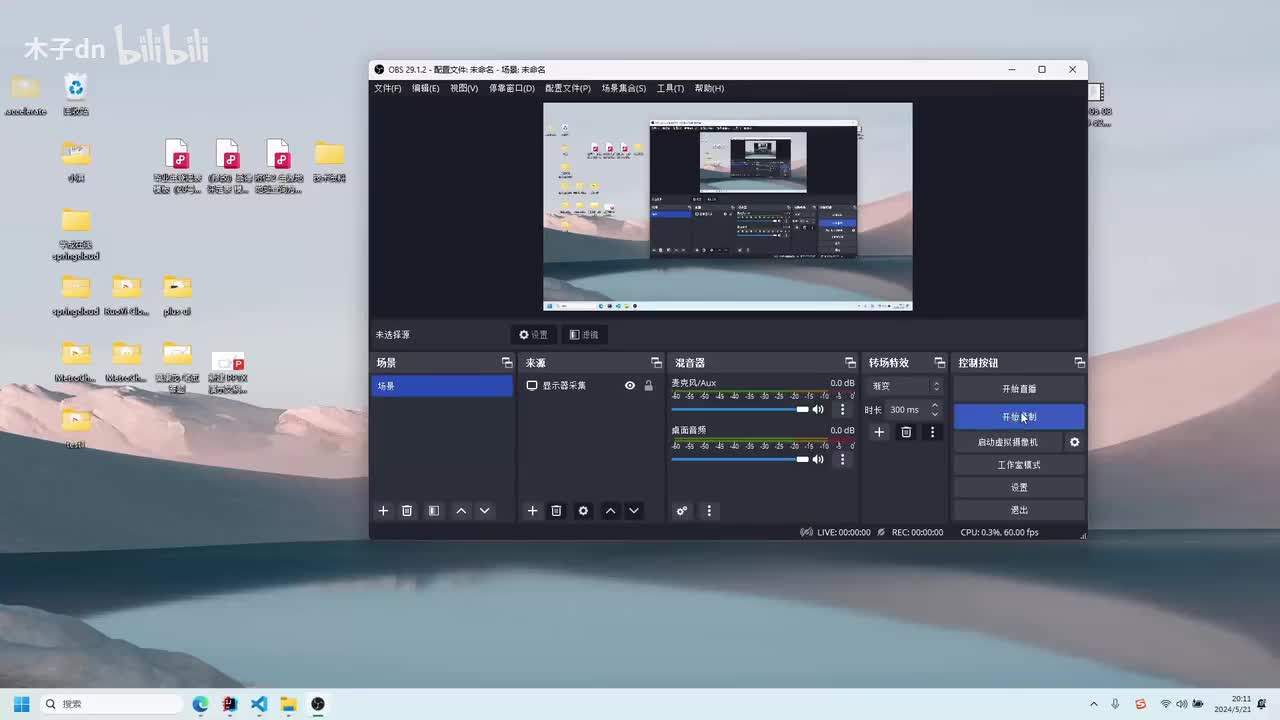Add a new source with the plus icon
This screenshot has width=1280, height=720.
(532, 511)
